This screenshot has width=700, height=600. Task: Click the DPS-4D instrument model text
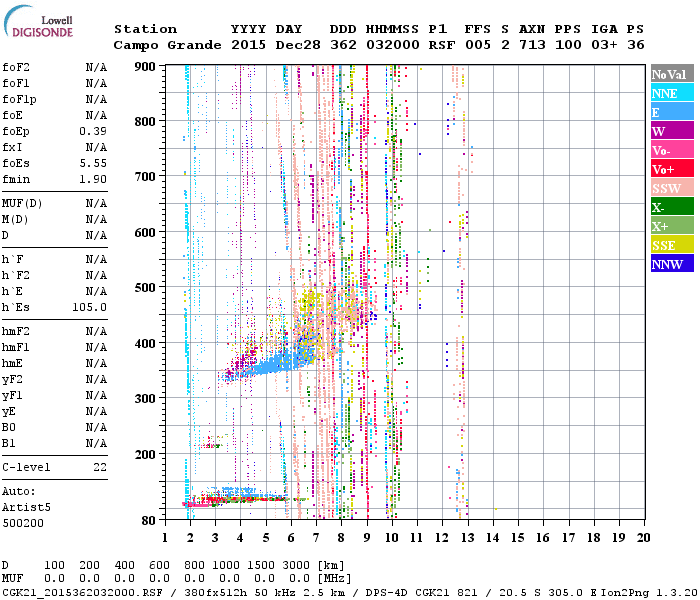point(386,592)
